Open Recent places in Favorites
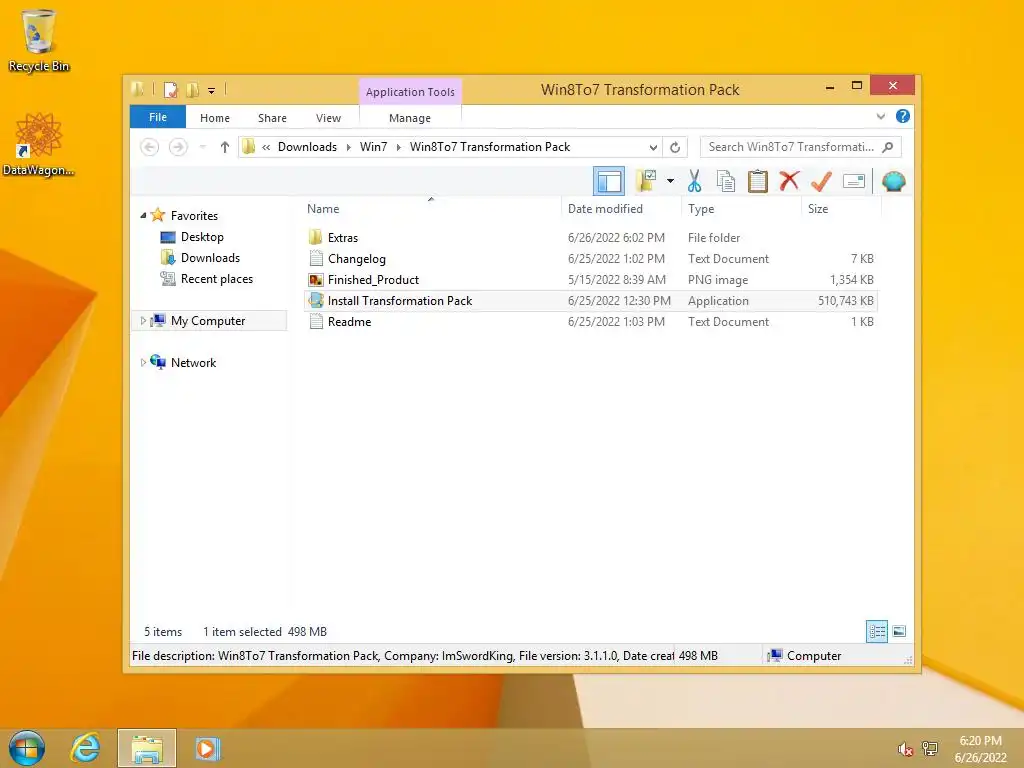1024x768 pixels. pos(217,279)
